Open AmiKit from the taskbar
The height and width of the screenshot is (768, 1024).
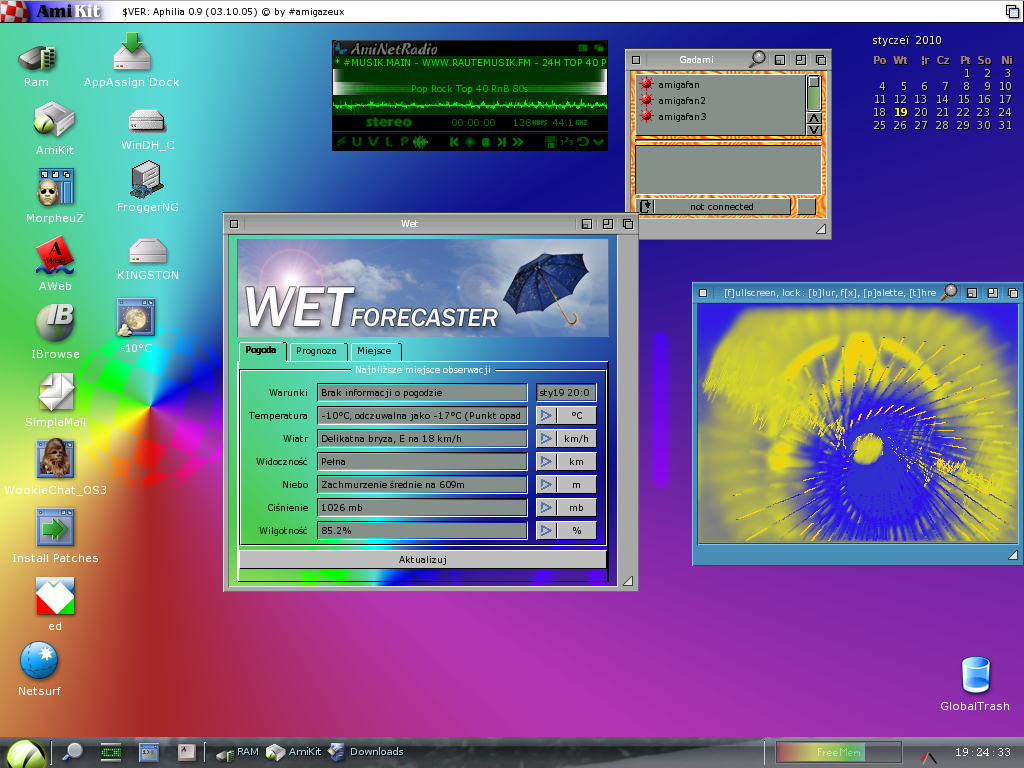coord(294,752)
